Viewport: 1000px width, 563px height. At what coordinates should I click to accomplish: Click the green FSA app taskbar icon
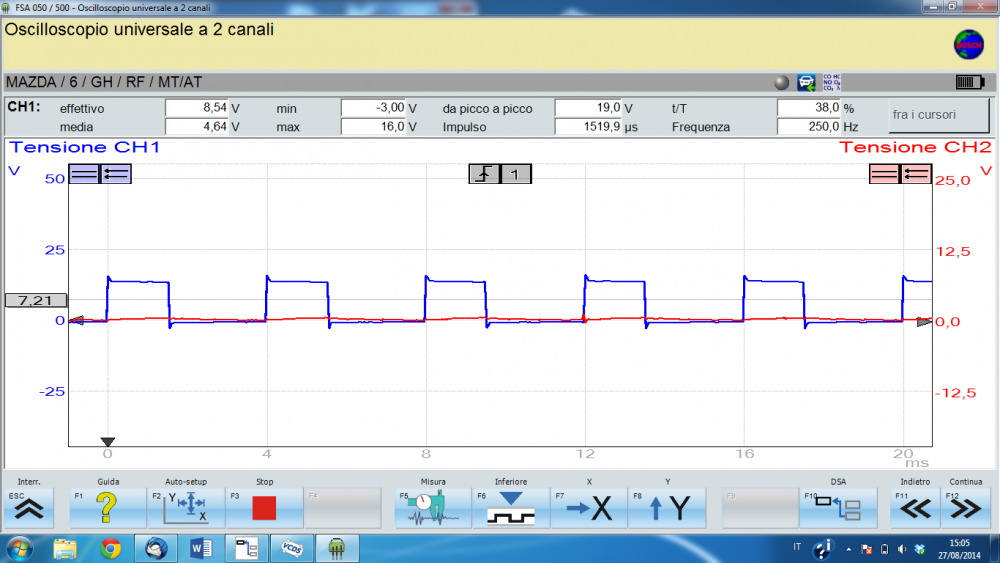pyautogui.click(x=337, y=548)
